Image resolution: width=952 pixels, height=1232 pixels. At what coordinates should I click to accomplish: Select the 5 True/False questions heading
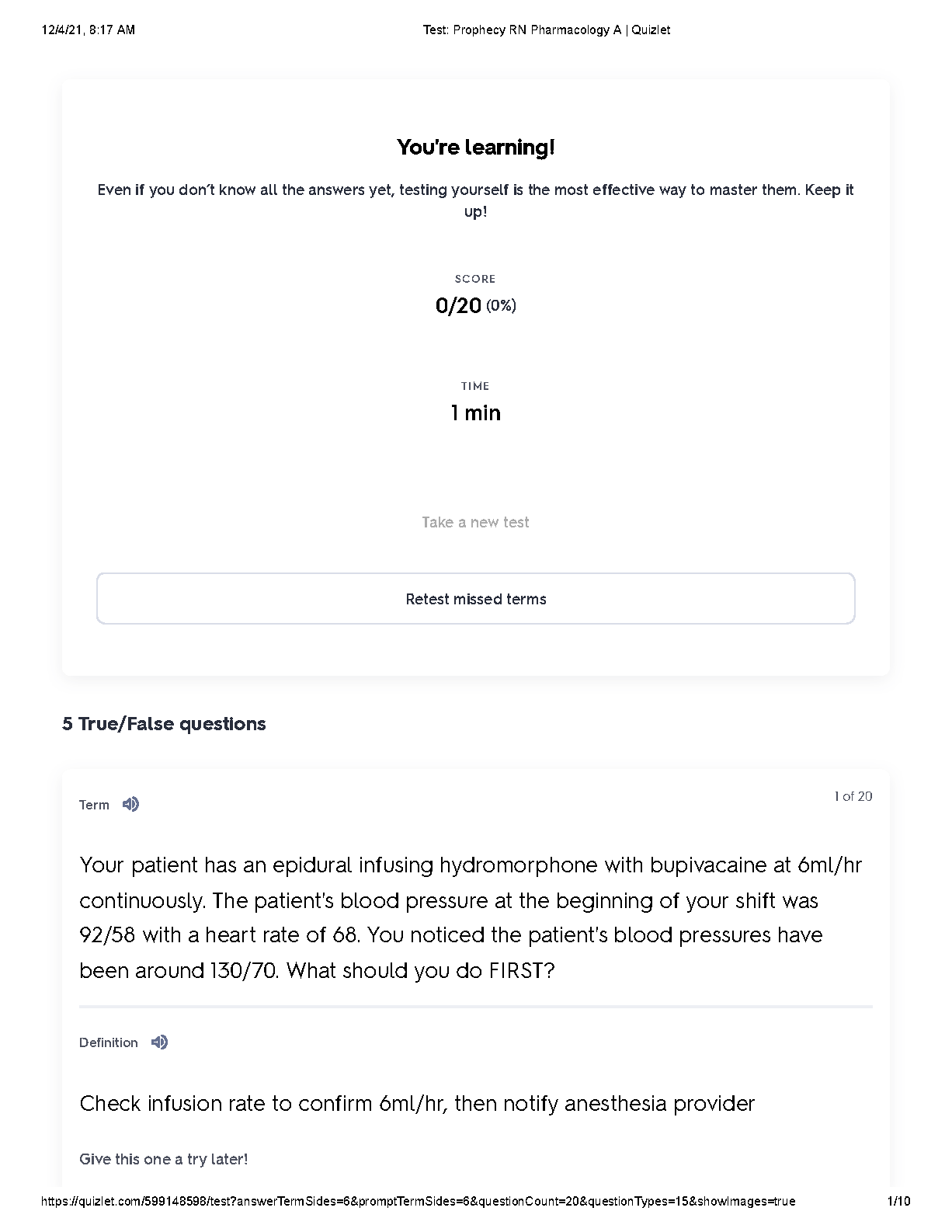pyautogui.click(x=164, y=723)
